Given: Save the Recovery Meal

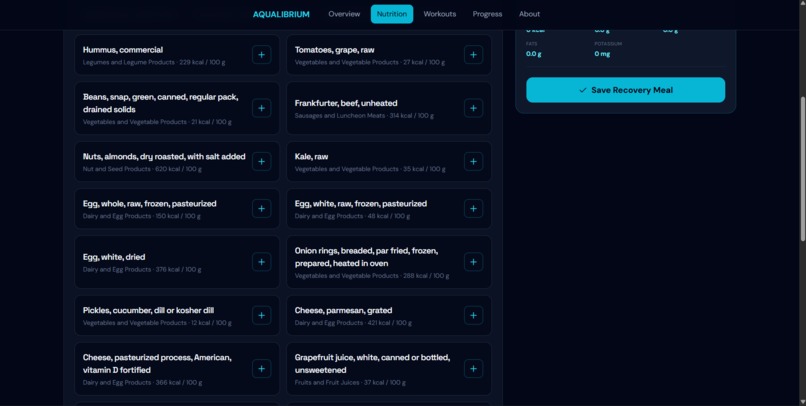Looking at the screenshot, I should 626,90.
